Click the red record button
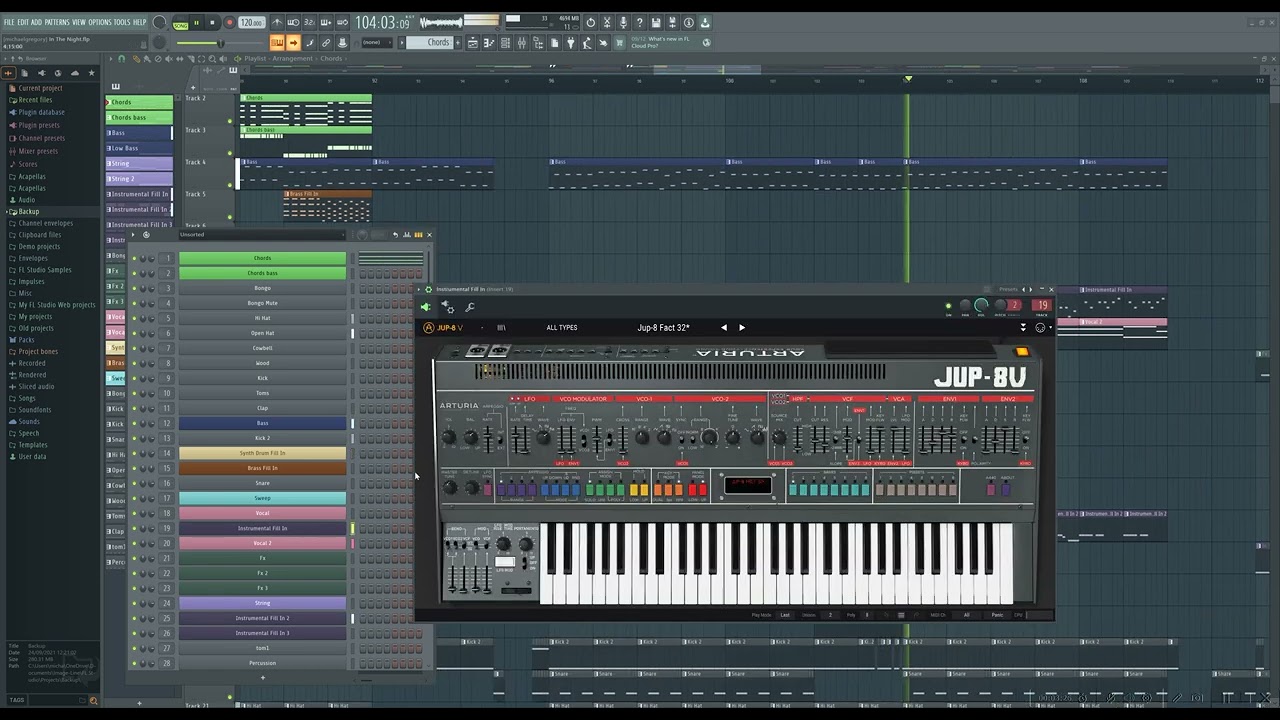The width and height of the screenshot is (1280, 720). pos(229,23)
